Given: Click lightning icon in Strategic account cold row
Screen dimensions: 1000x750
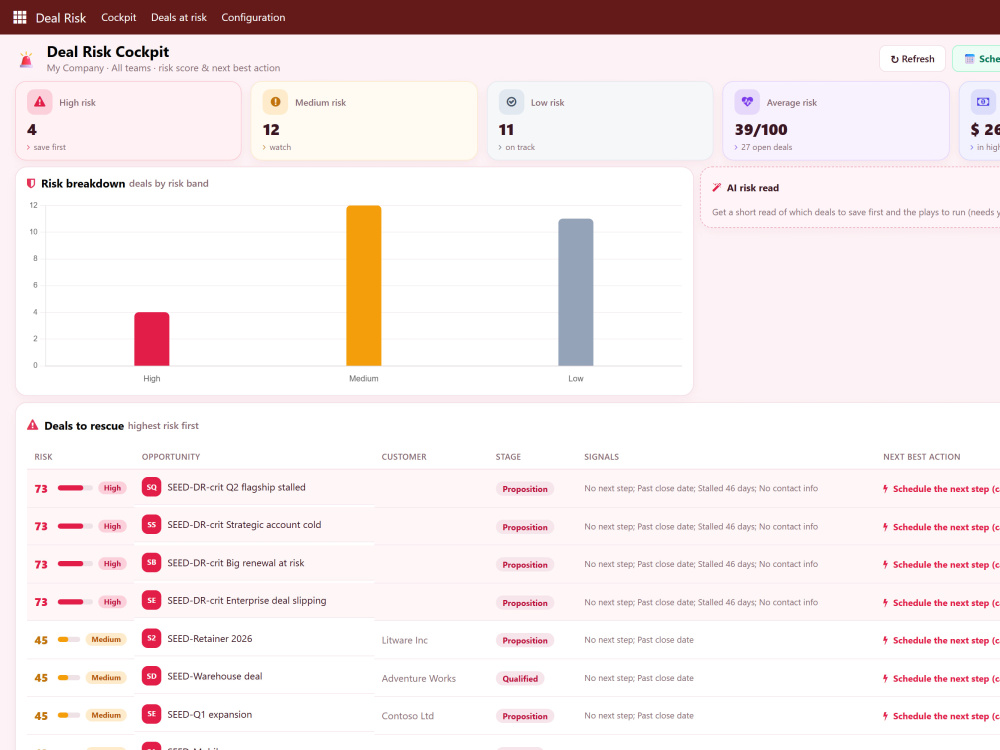Looking at the screenshot, I should [885, 527].
